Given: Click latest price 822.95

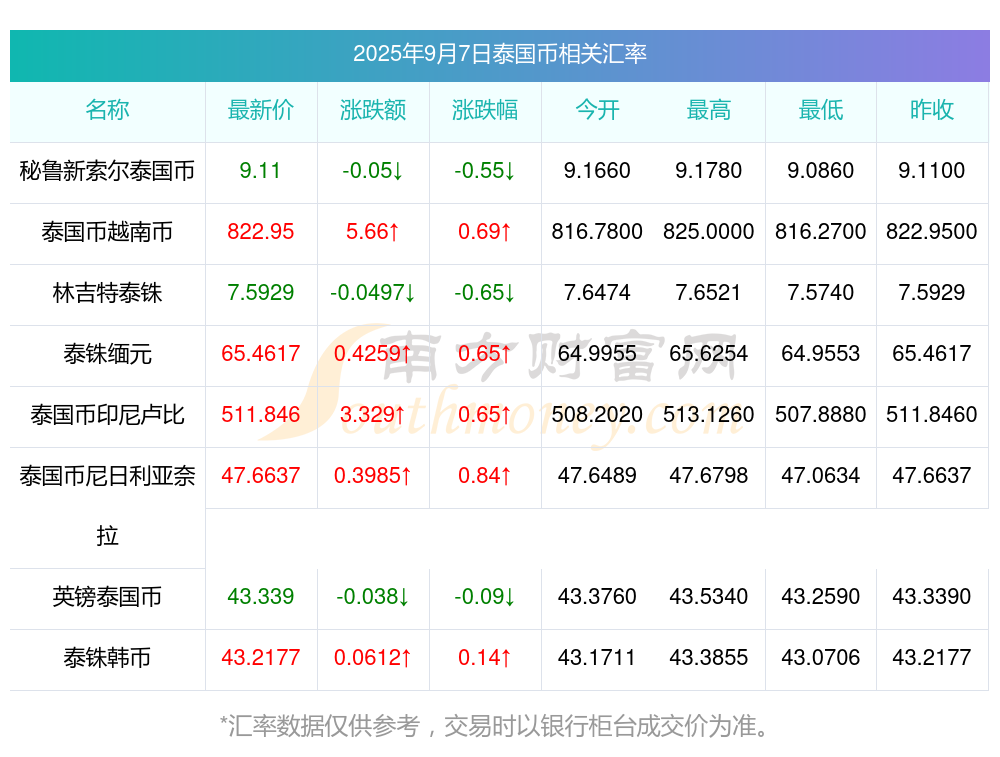Looking at the screenshot, I should coord(260,232).
